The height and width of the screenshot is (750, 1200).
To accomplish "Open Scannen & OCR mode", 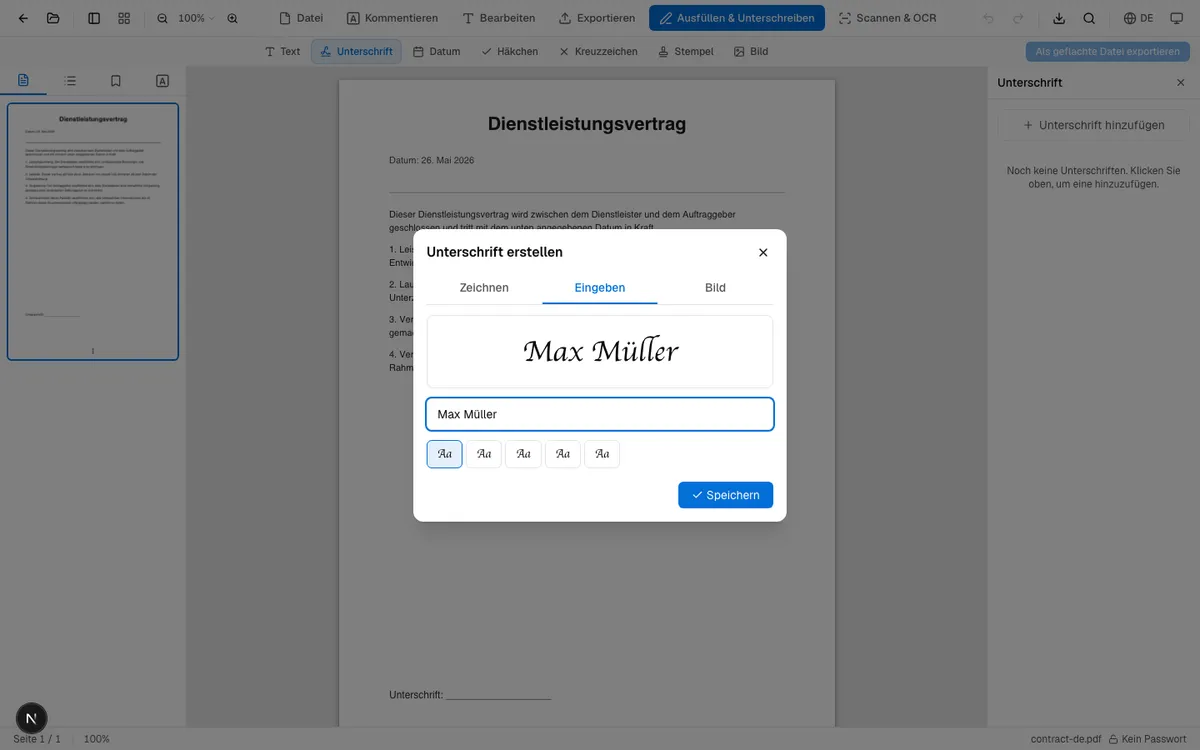I will [x=887, y=18].
